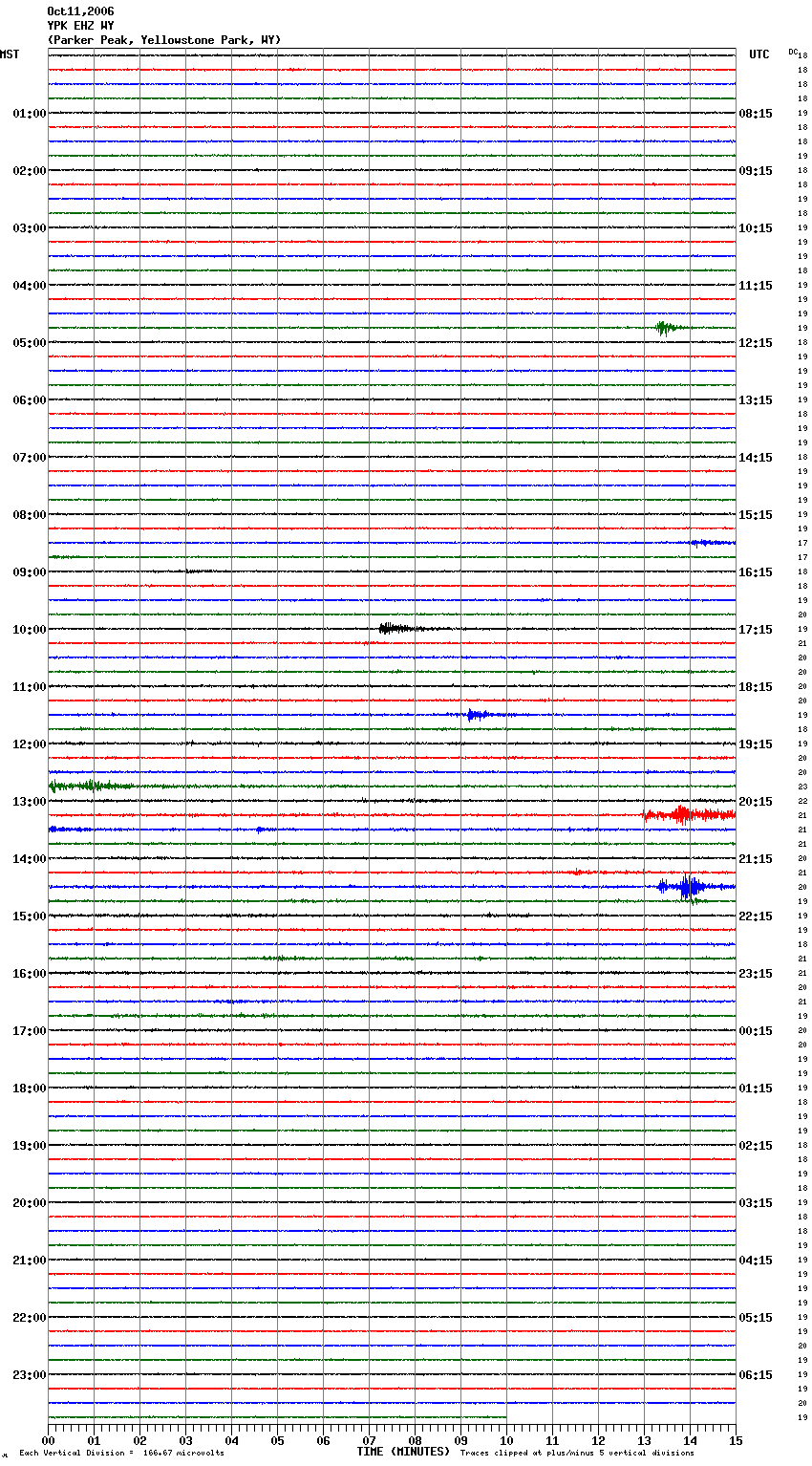This screenshot has width=812, height=1466.
Task: Click the UTC time label '16:15'
Action: pyautogui.click(x=756, y=572)
